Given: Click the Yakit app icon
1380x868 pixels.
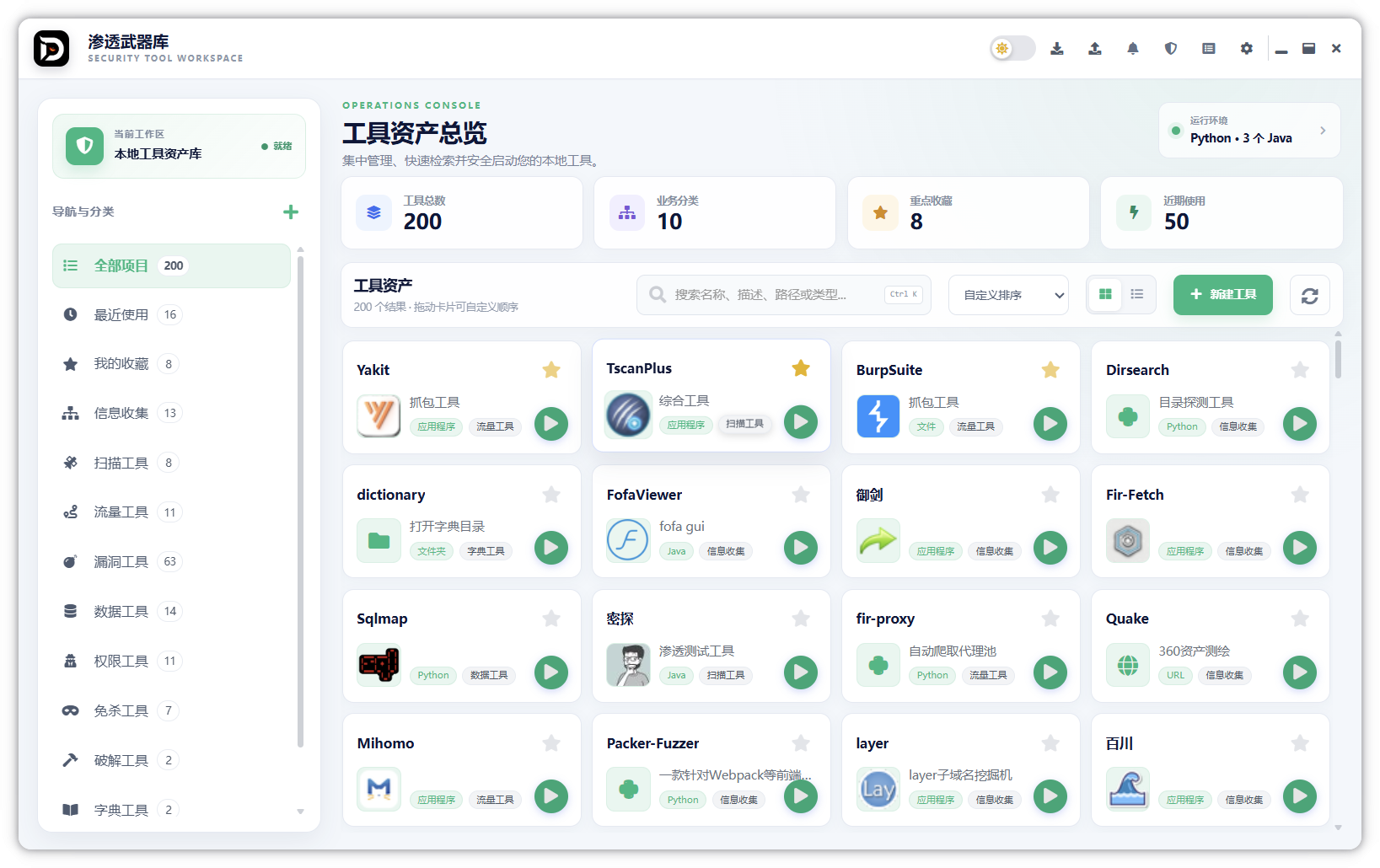Looking at the screenshot, I should tap(379, 415).
